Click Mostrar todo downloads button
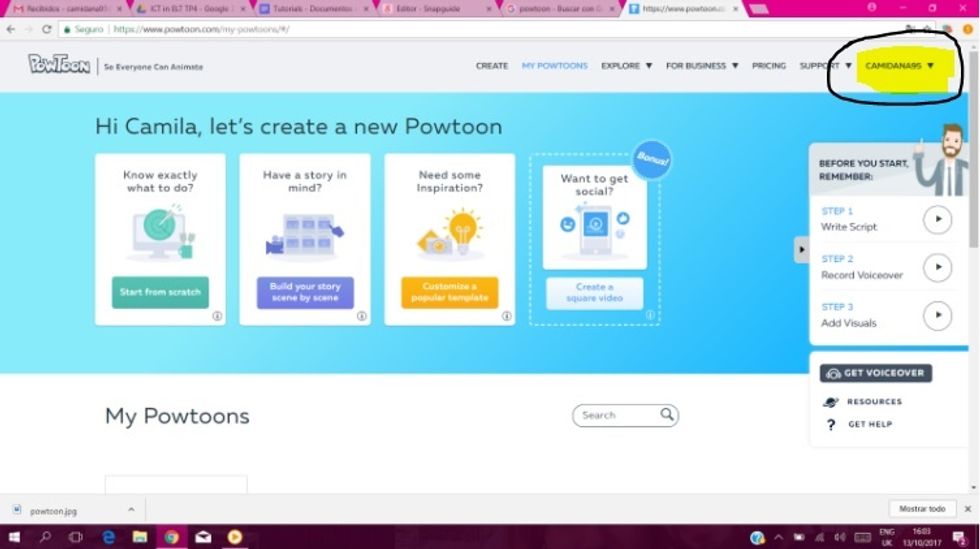This screenshot has width=980, height=549. tap(922, 509)
